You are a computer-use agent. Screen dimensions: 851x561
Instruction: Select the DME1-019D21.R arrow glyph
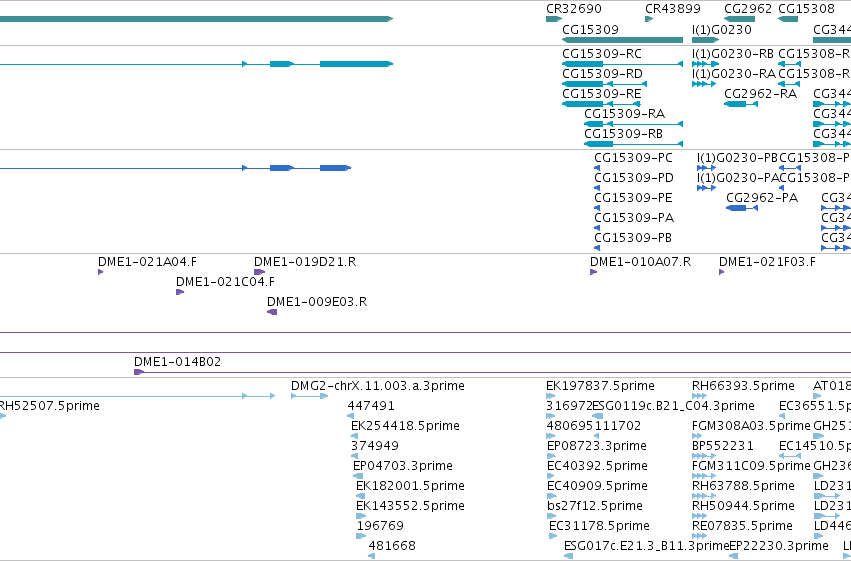click(259, 272)
